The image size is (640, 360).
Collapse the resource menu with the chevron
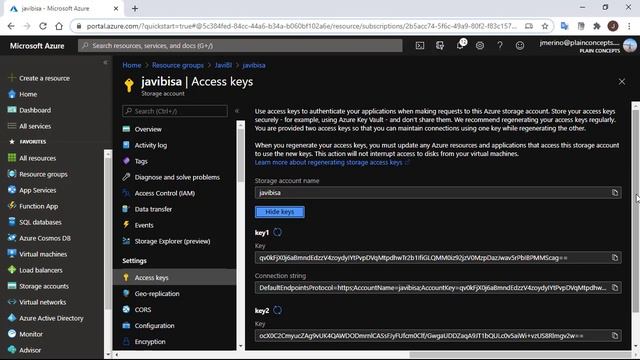pos(237,111)
